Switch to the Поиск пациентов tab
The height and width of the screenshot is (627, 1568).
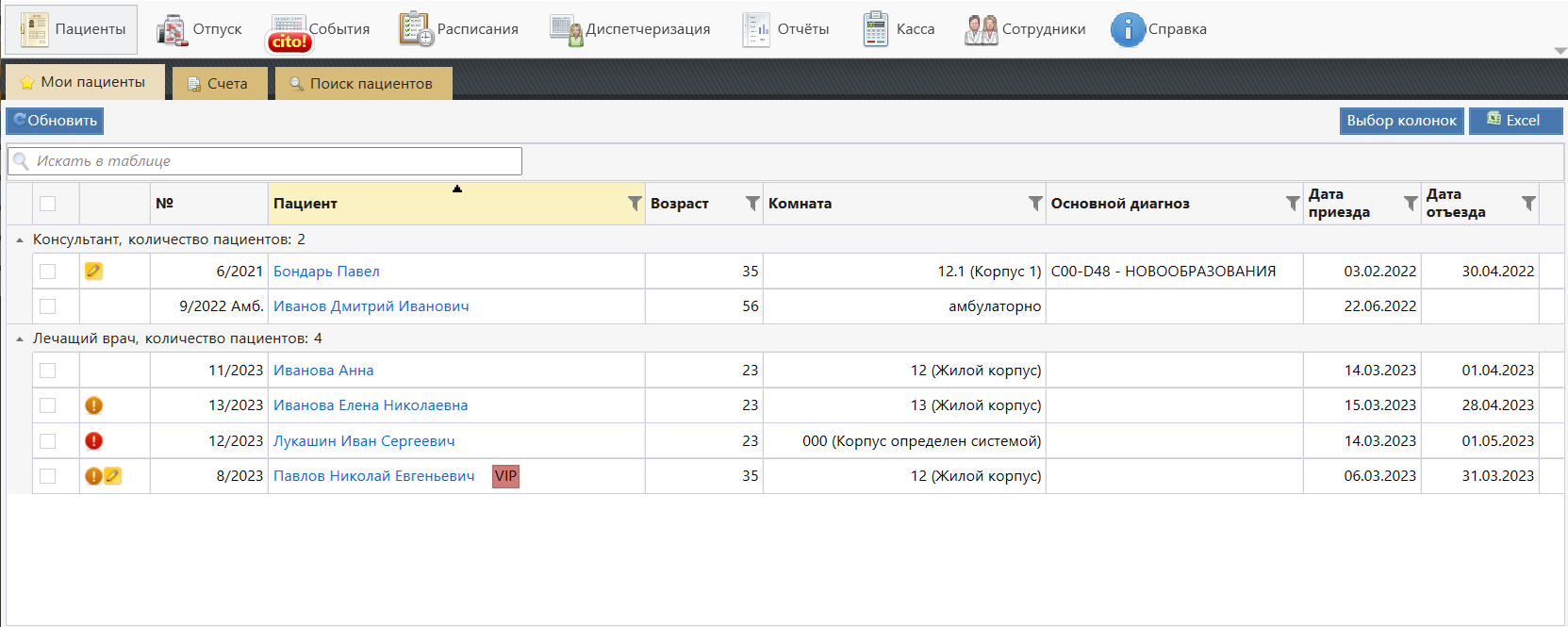click(363, 84)
